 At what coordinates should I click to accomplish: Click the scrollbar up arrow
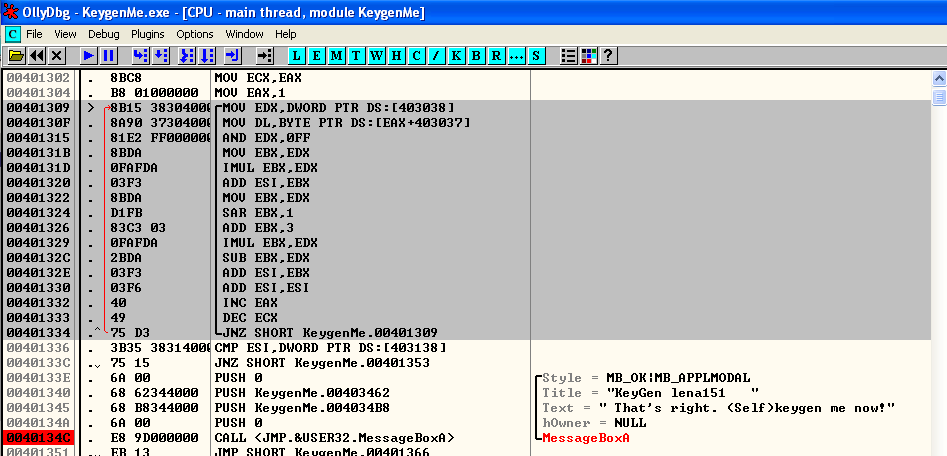click(x=939, y=78)
